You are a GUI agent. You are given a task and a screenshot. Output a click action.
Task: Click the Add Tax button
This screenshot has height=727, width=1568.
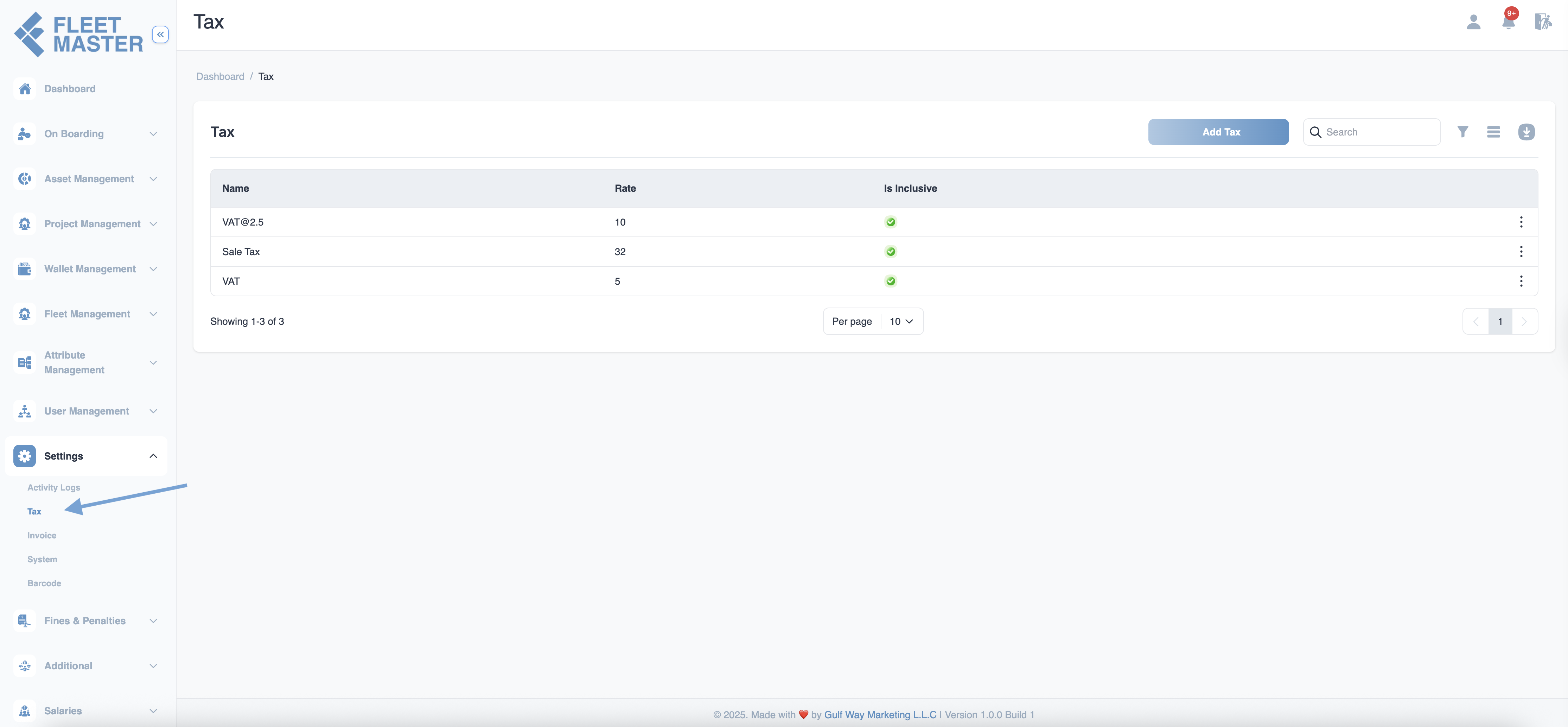click(1218, 132)
